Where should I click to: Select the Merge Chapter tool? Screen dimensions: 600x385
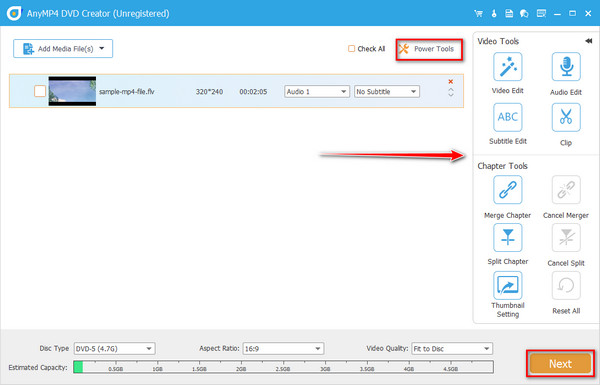507,190
